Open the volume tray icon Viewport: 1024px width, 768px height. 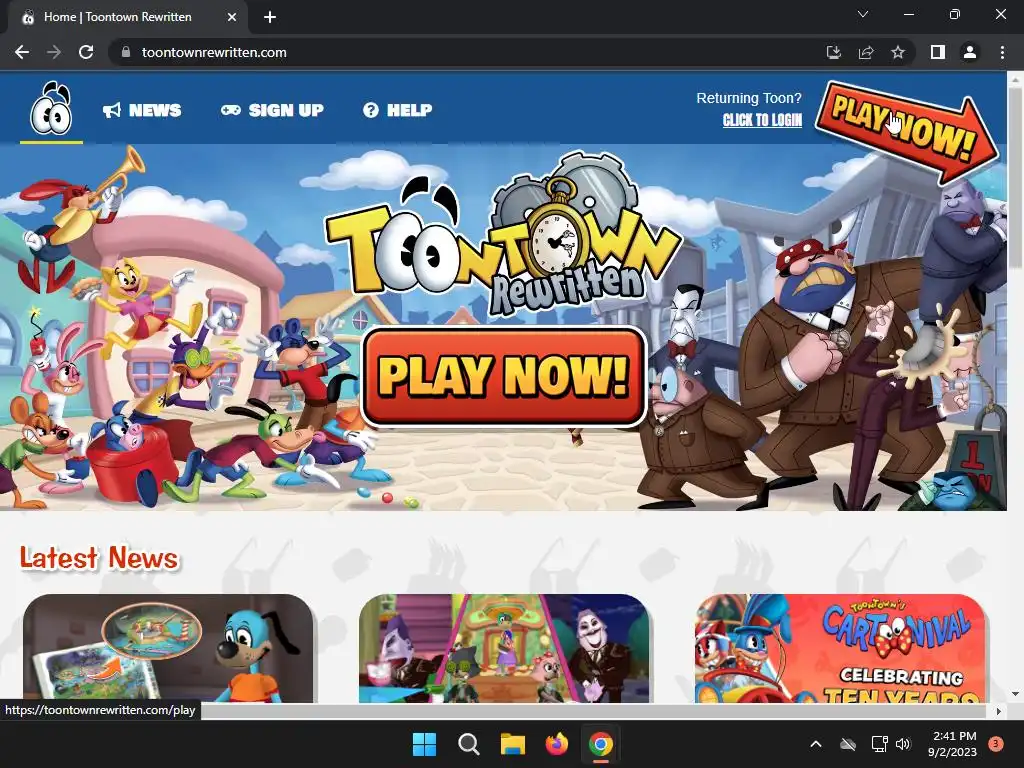click(x=903, y=744)
